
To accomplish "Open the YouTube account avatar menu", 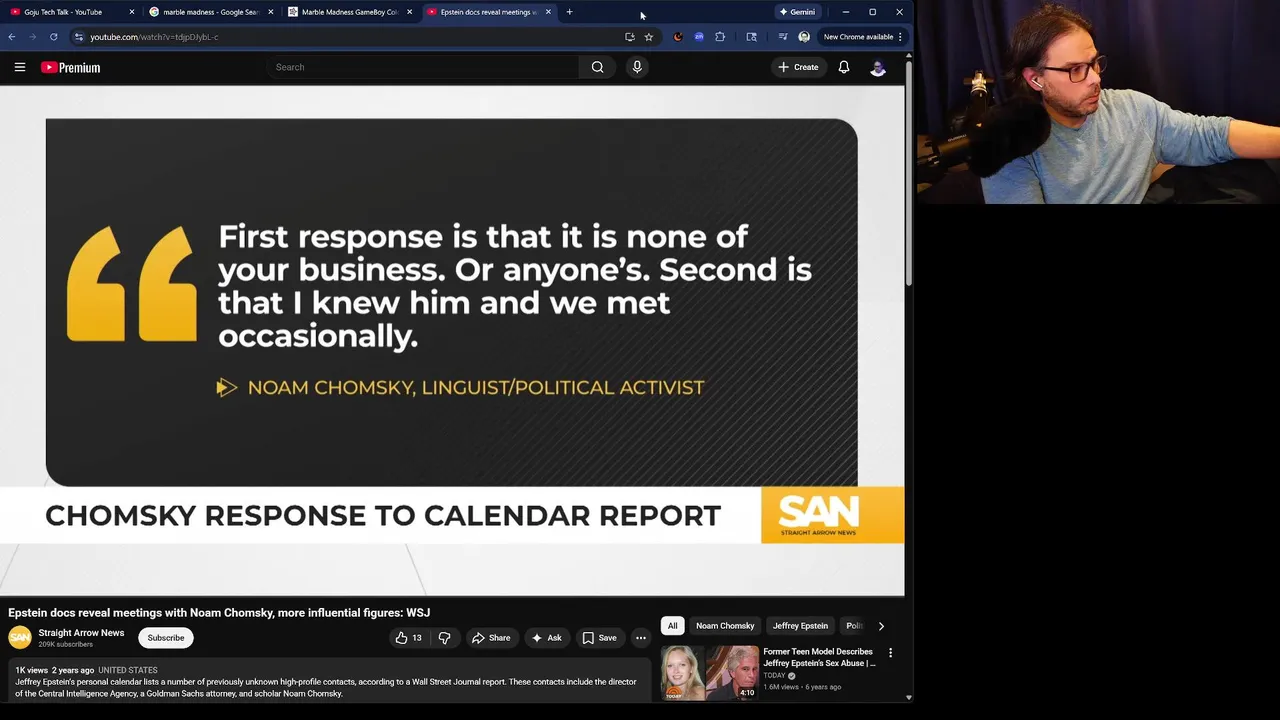I will coord(878,67).
